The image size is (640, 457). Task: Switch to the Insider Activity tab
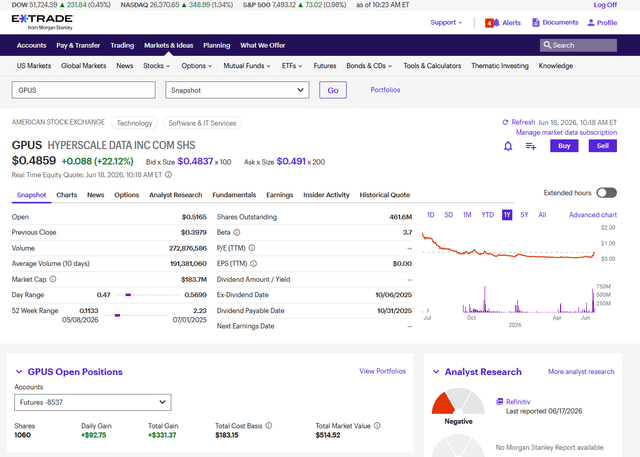coord(326,195)
